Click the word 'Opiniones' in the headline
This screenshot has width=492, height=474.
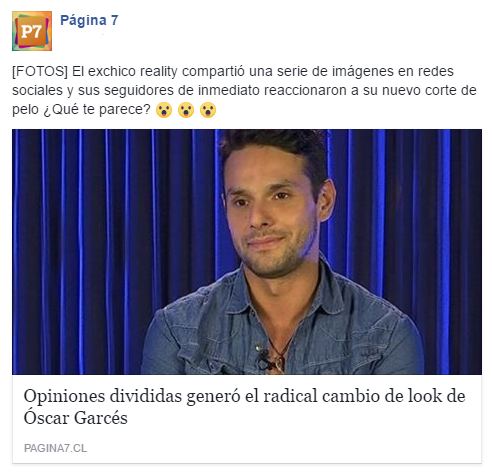[65, 397]
